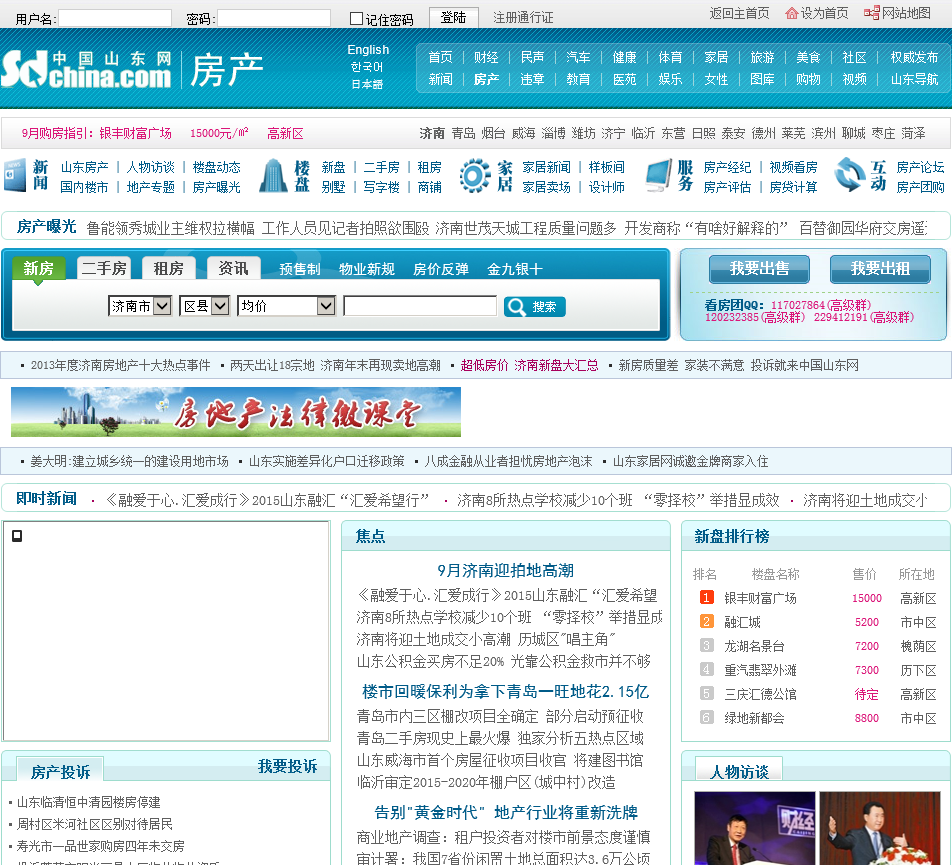
Task: Click rank 1 badge beside 银丰财富广场
Action: 706,598
